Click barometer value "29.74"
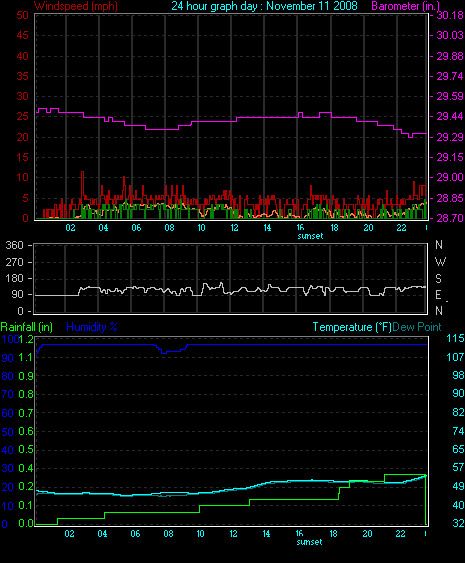This screenshot has height=563, width=465. coord(450,76)
